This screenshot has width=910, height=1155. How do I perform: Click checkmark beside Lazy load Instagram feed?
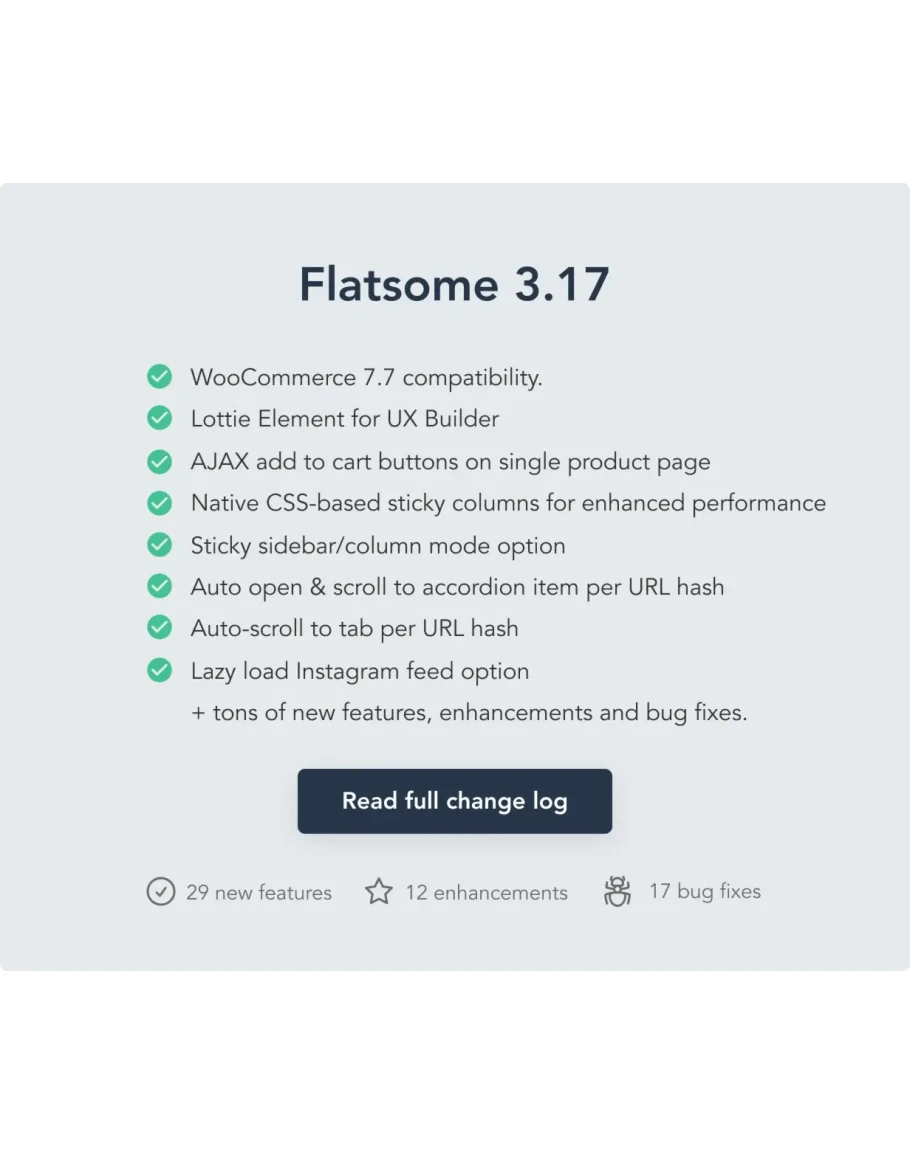click(159, 670)
